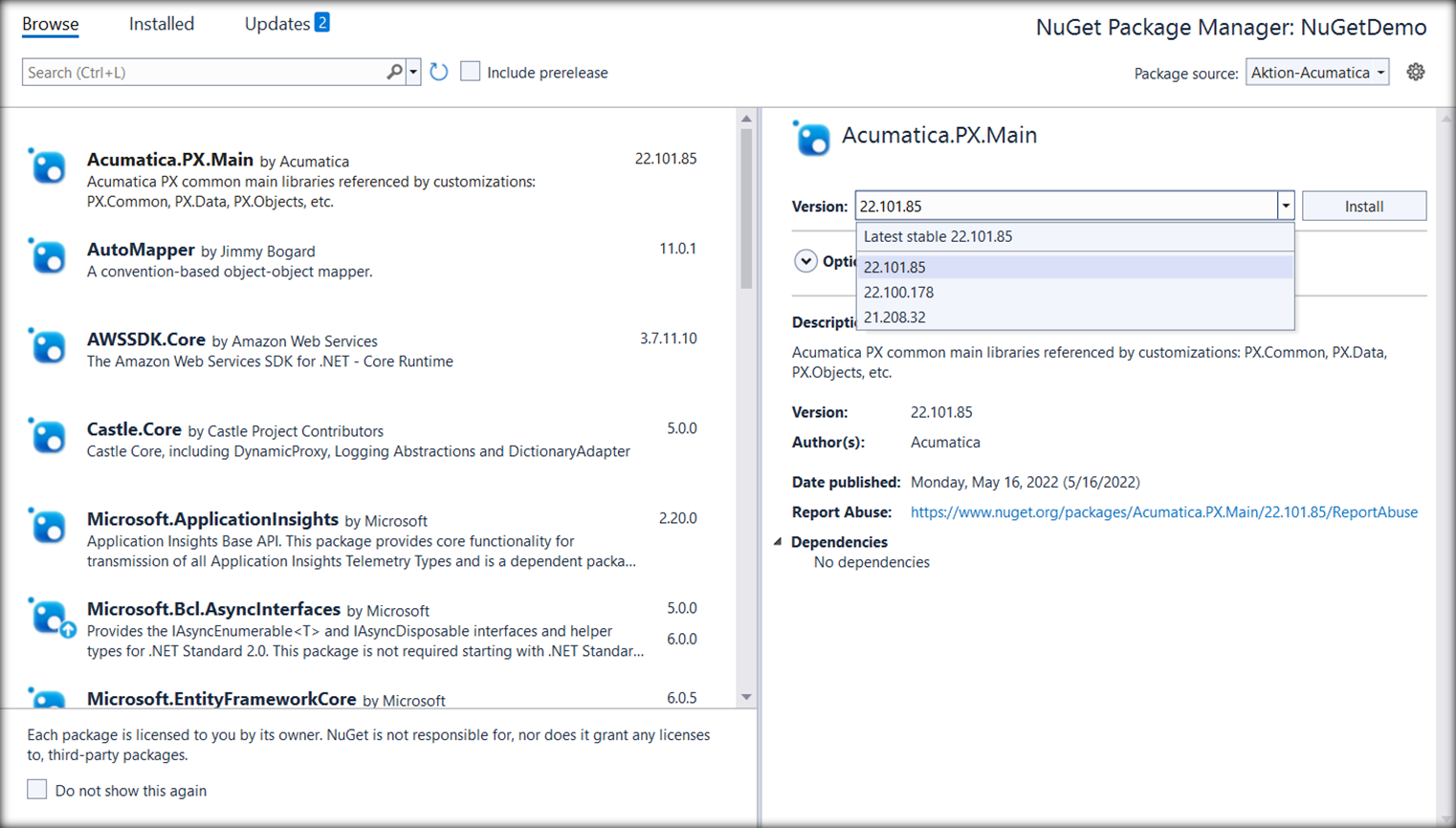Switch to the Browse tab
This screenshot has width=1456, height=828.
point(51,24)
